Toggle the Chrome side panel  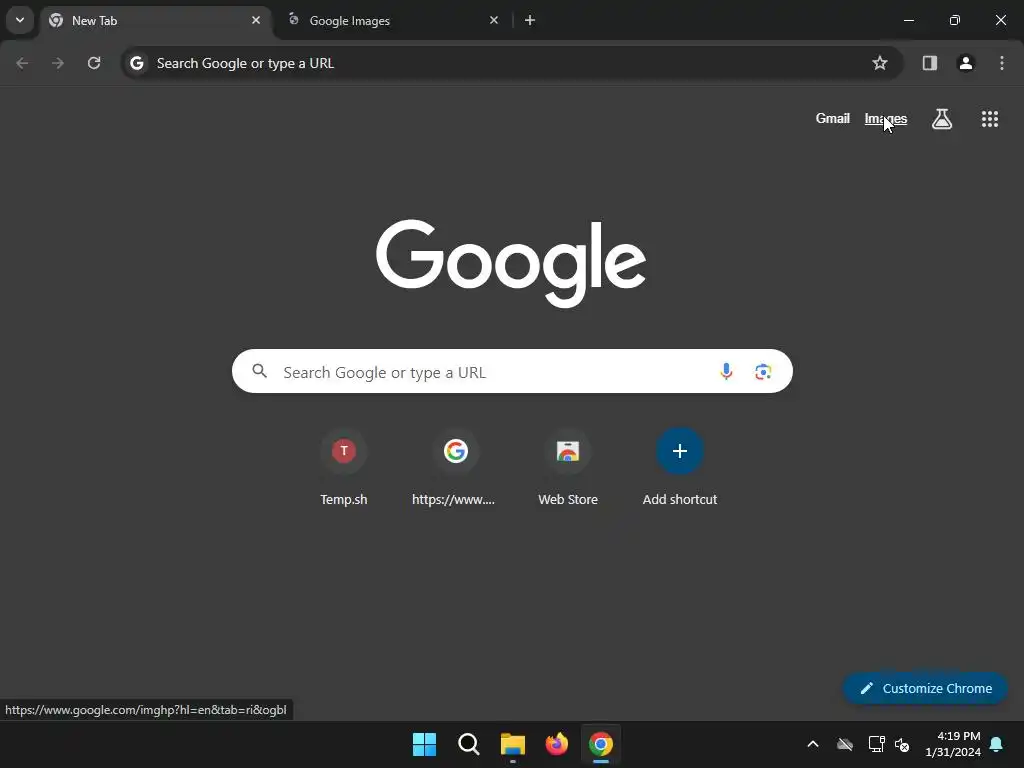click(929, 63)
